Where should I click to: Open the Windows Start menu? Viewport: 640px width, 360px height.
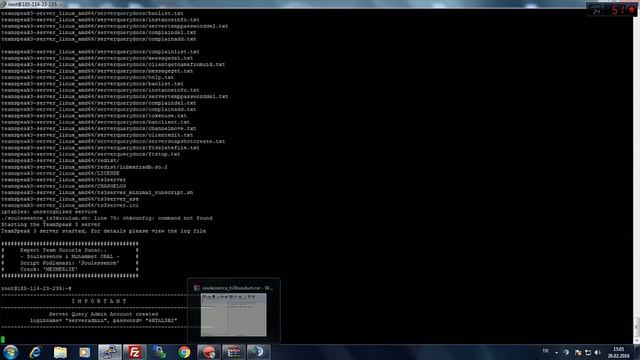coord(11,352)
